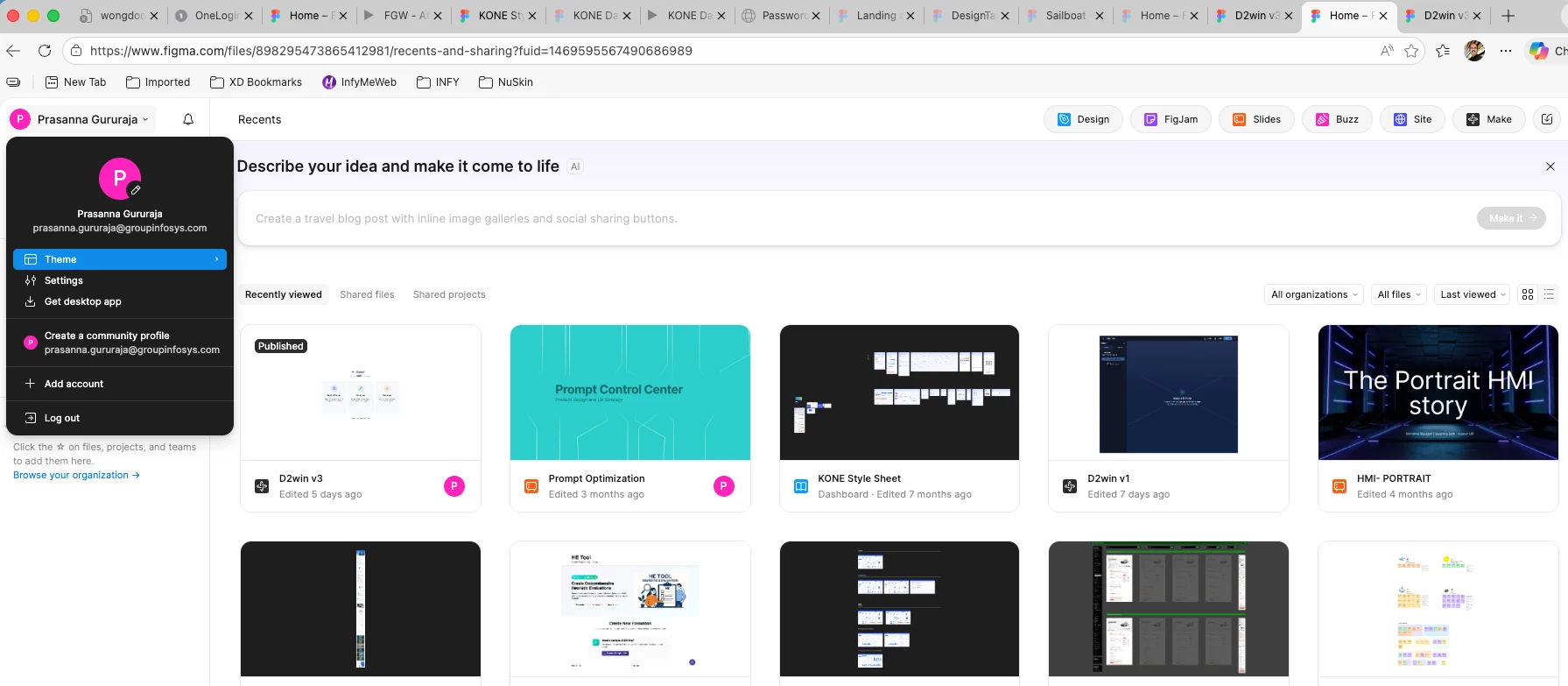Select the Shared projects tab

click(449, 294)
